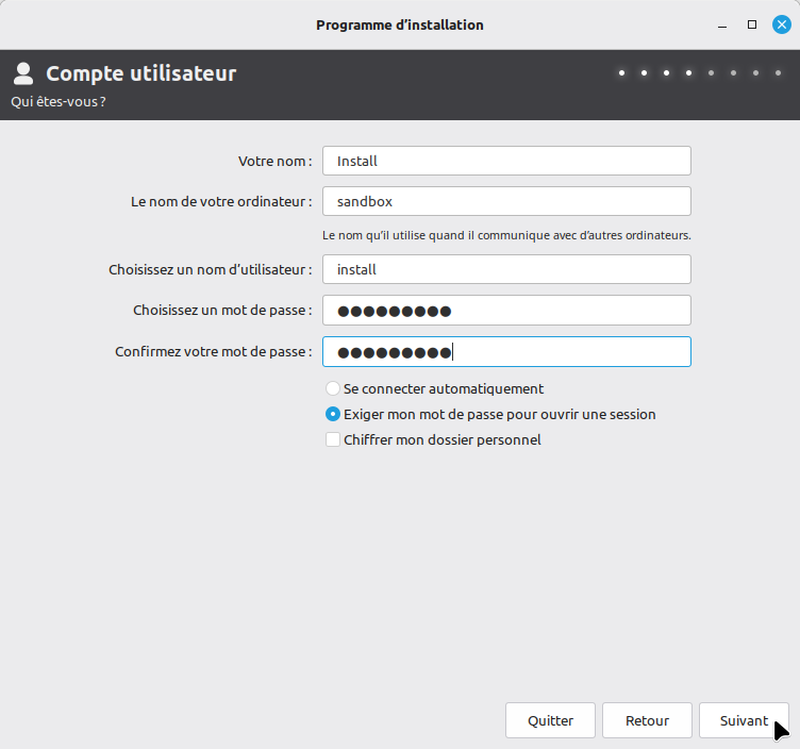800x749 pixels.
Task: Click the Programme d'installation title bar text
Action: pos(399,25)
